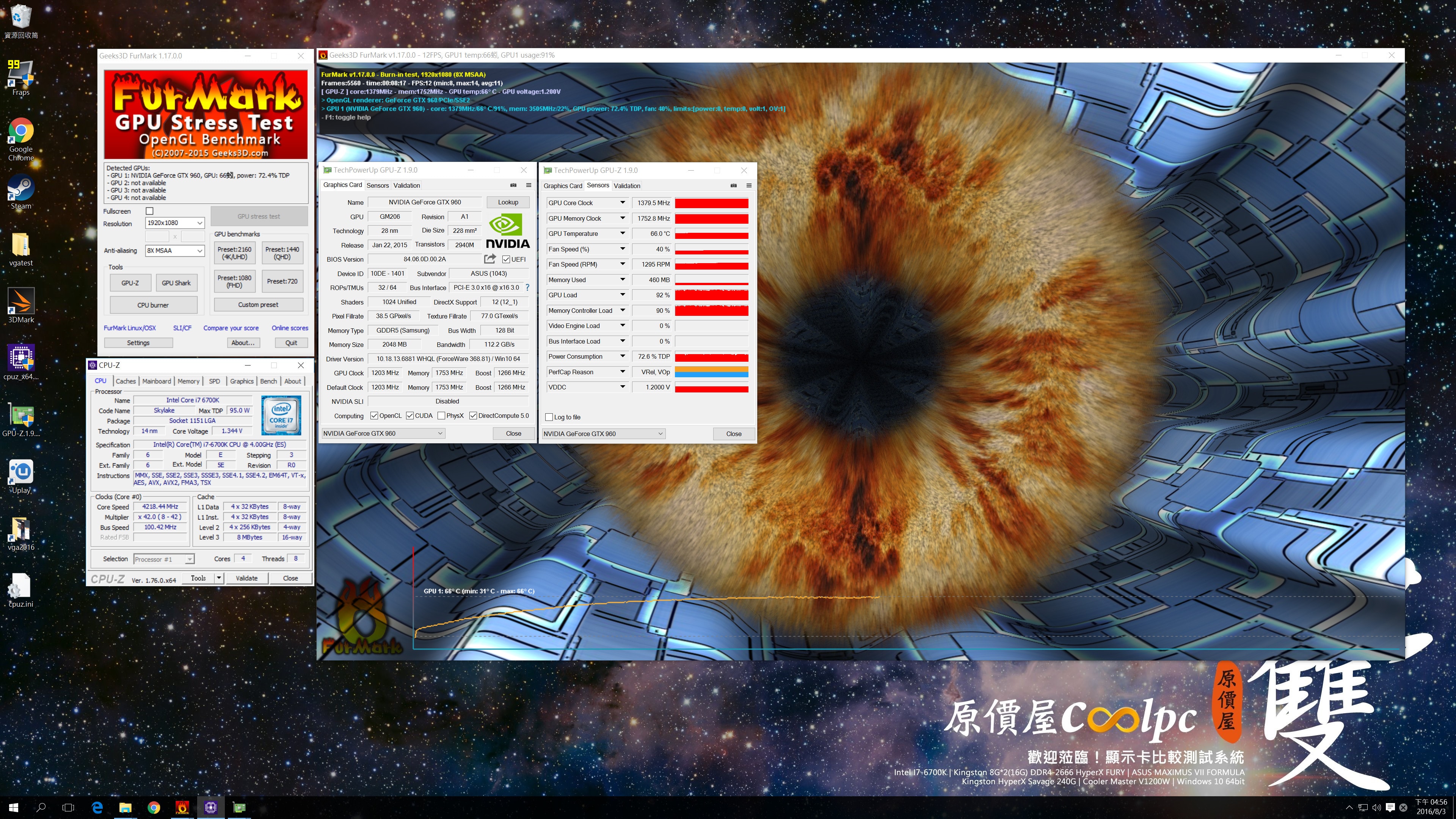Open taskbar search magnifier
The image size is (1456, 819).
41,807
